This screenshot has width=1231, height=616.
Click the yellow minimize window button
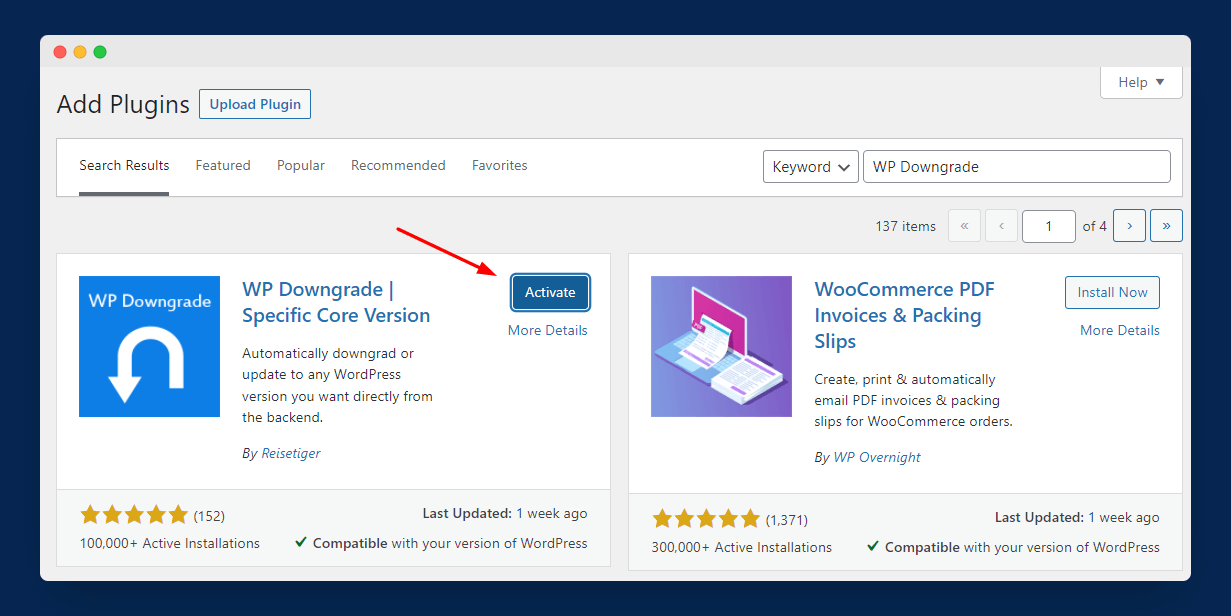tap(80, 52)
